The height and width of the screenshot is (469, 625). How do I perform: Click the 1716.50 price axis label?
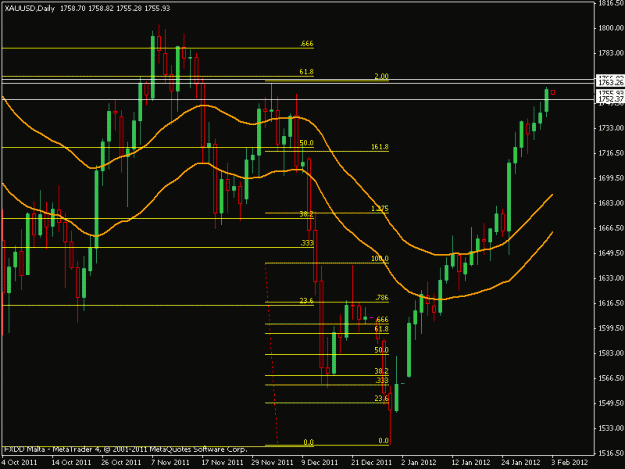tap(611, 153)
